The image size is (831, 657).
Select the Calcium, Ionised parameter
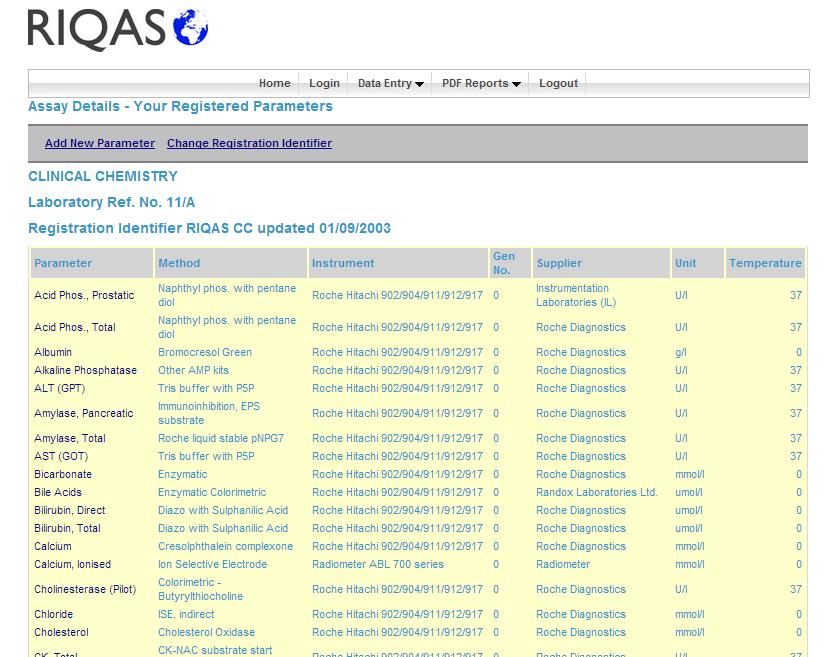(73, 565)
